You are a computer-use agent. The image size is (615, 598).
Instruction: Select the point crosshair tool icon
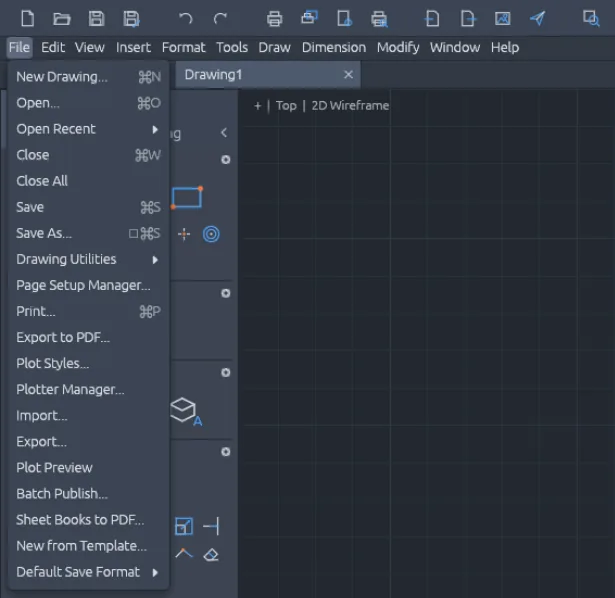pyautogui.click(x=184, y=234)
